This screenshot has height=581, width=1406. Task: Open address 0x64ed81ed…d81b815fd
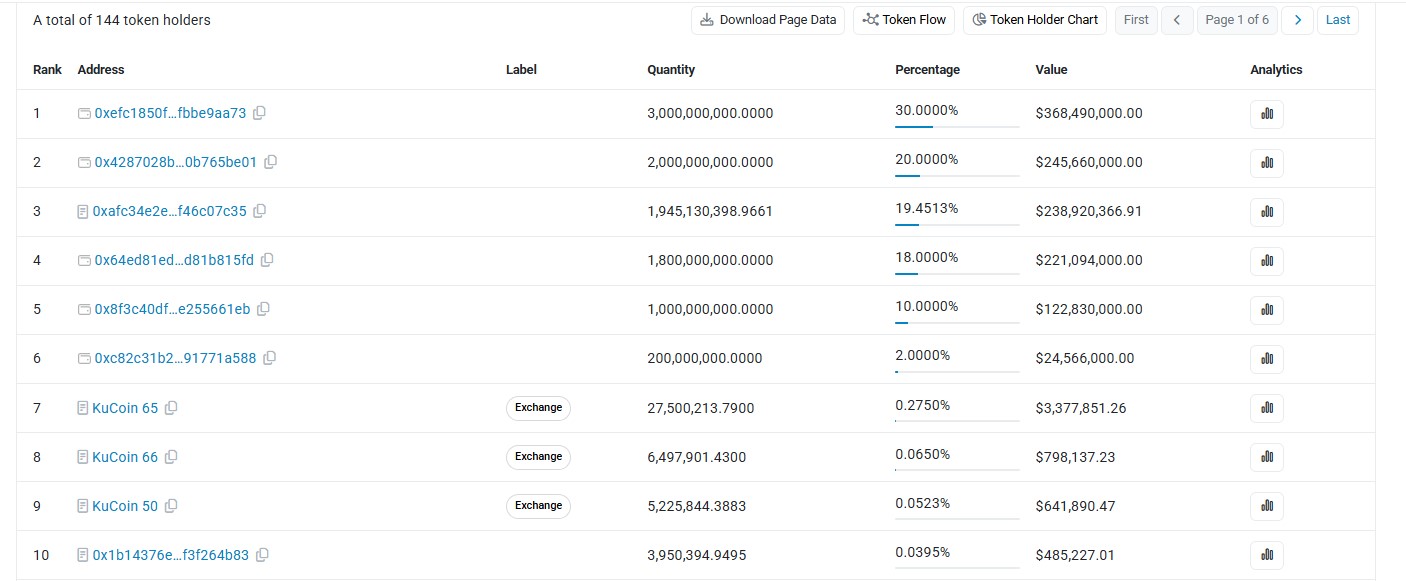tap(174, 260)
